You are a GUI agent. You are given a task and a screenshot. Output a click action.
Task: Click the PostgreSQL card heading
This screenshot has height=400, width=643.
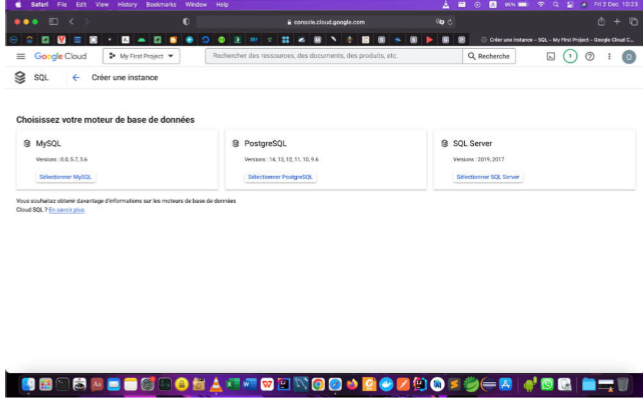point(265,144)
